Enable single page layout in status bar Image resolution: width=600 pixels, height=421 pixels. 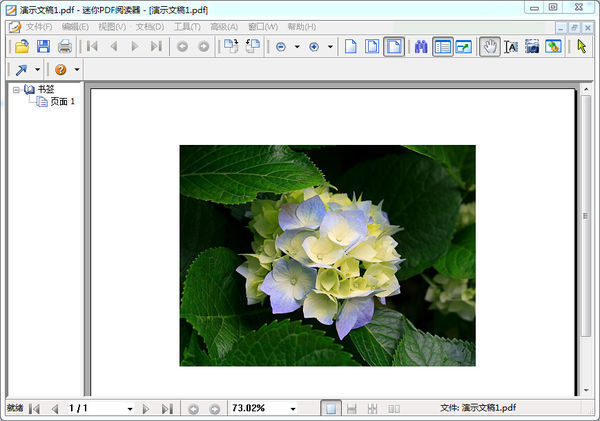point(330,408)
